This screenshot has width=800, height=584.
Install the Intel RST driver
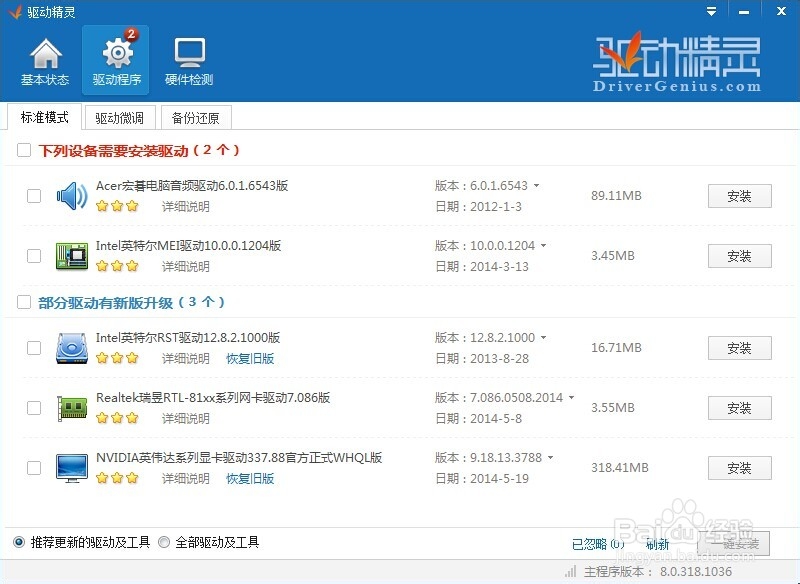[739, 348]
